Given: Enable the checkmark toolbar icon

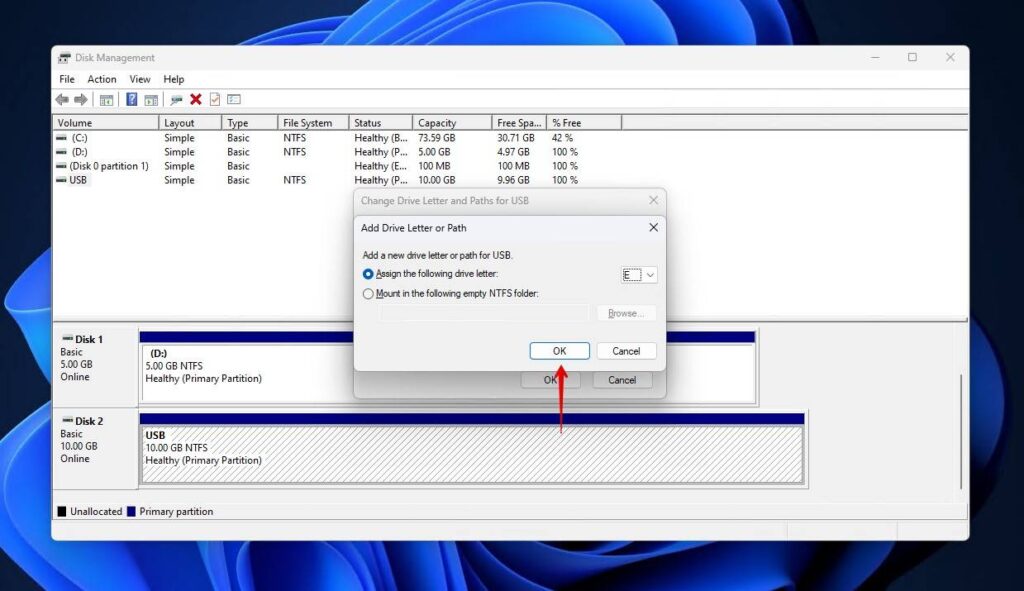Looking at the screenshot, I should point(216,99).
